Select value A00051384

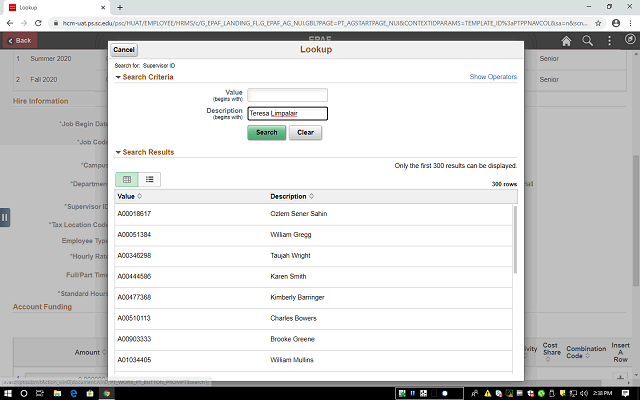click(134, 235)
